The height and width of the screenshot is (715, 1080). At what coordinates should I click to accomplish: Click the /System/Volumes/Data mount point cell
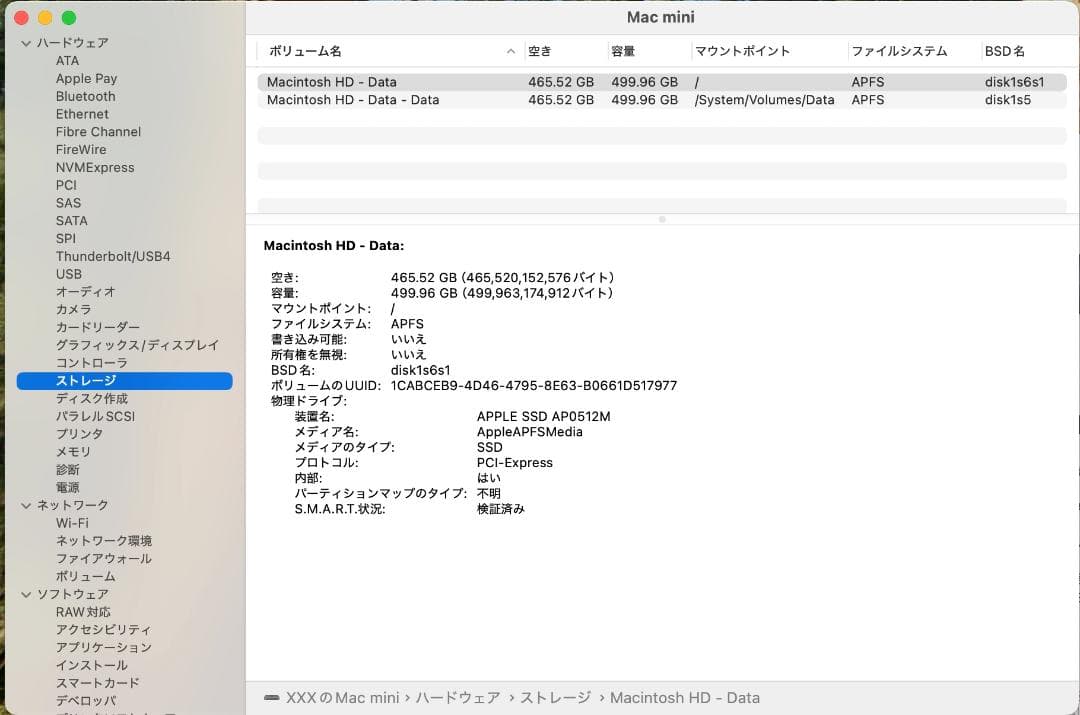coord(764,100)
